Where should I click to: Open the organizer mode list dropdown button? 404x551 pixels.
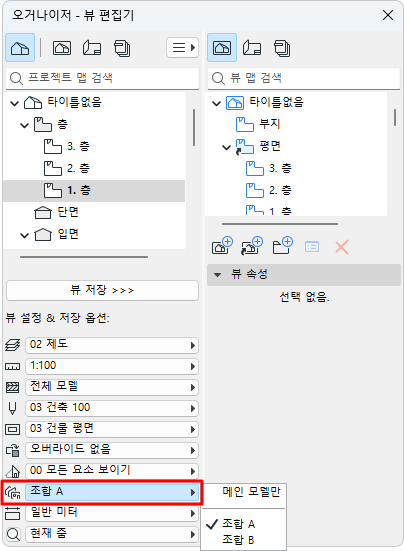(182, 47)
